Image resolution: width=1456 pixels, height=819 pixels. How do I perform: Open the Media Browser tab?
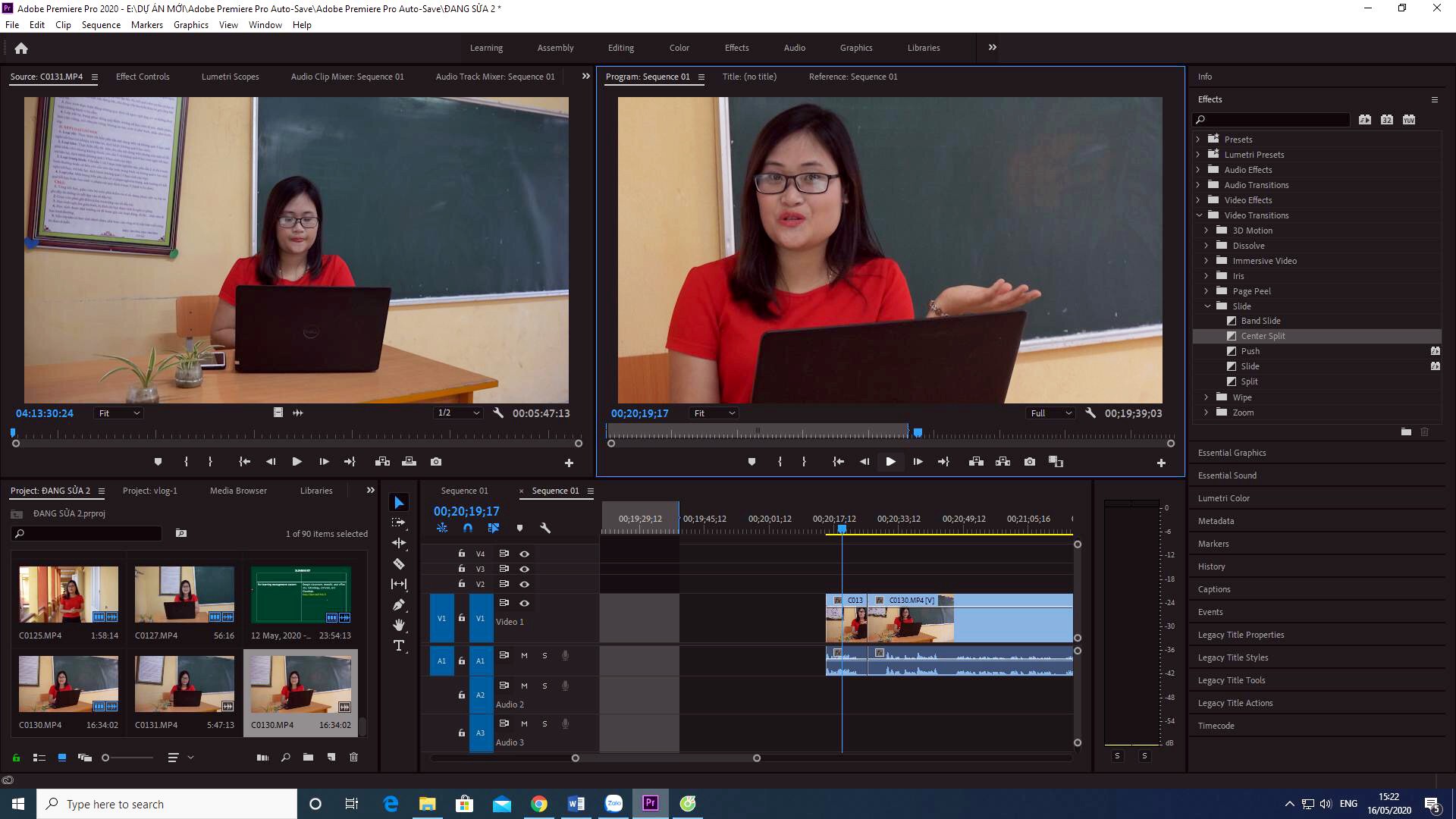pos(238,491)
